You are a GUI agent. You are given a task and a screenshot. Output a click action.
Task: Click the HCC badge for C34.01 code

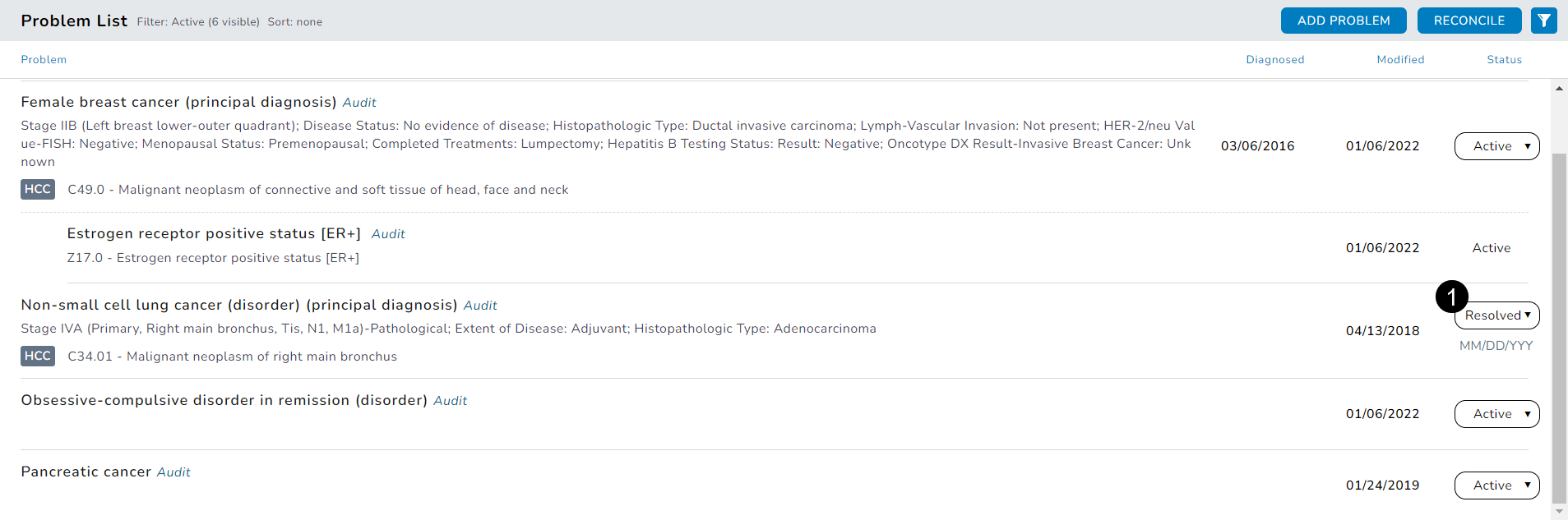tap(38, 357)
